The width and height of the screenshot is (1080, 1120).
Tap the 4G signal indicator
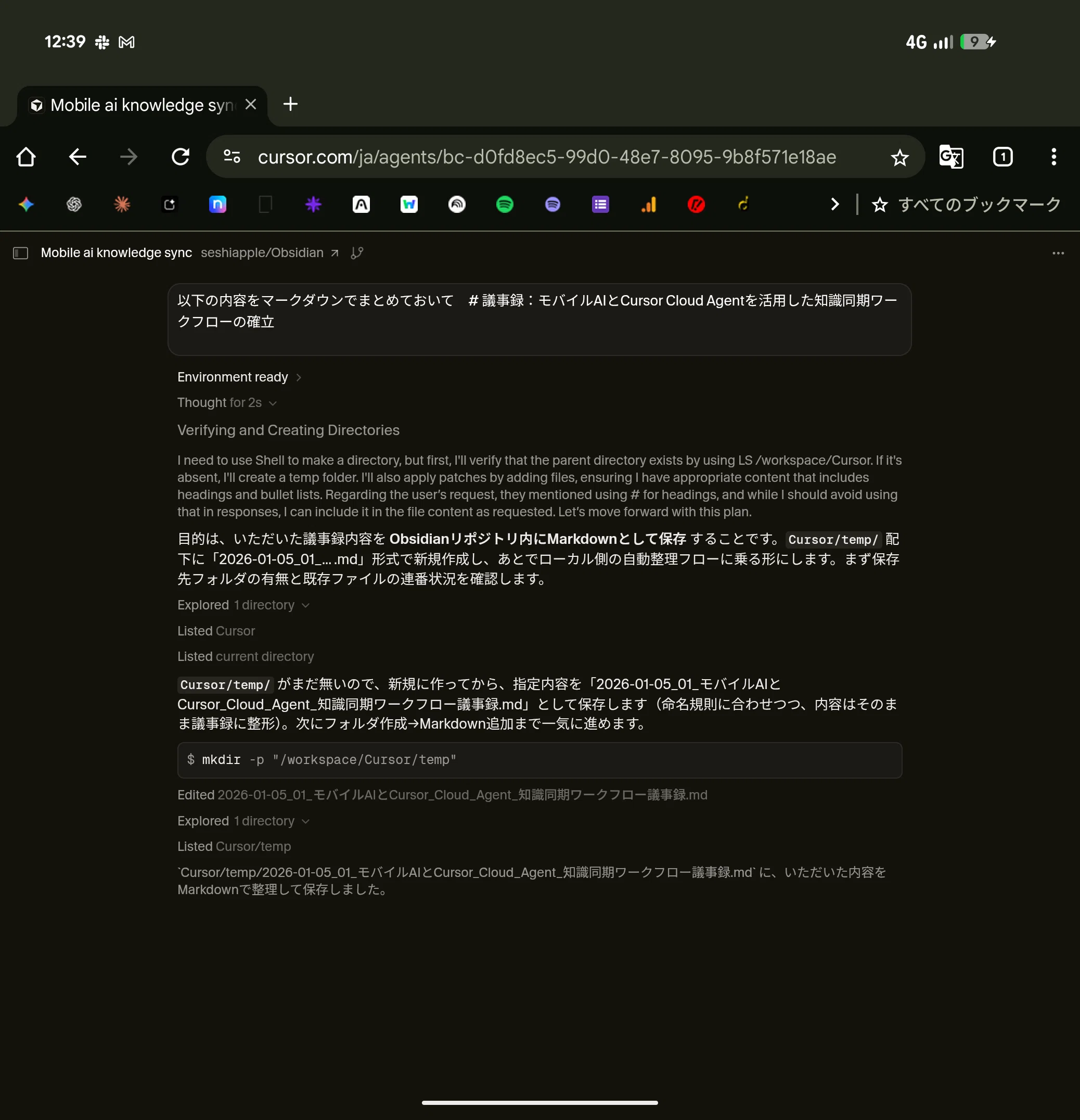click(929, 42)
